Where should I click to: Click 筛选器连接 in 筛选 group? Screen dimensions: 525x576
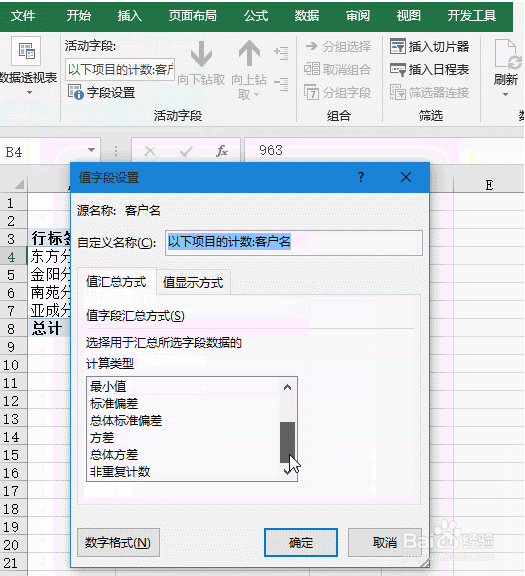[x=429, y=92]
